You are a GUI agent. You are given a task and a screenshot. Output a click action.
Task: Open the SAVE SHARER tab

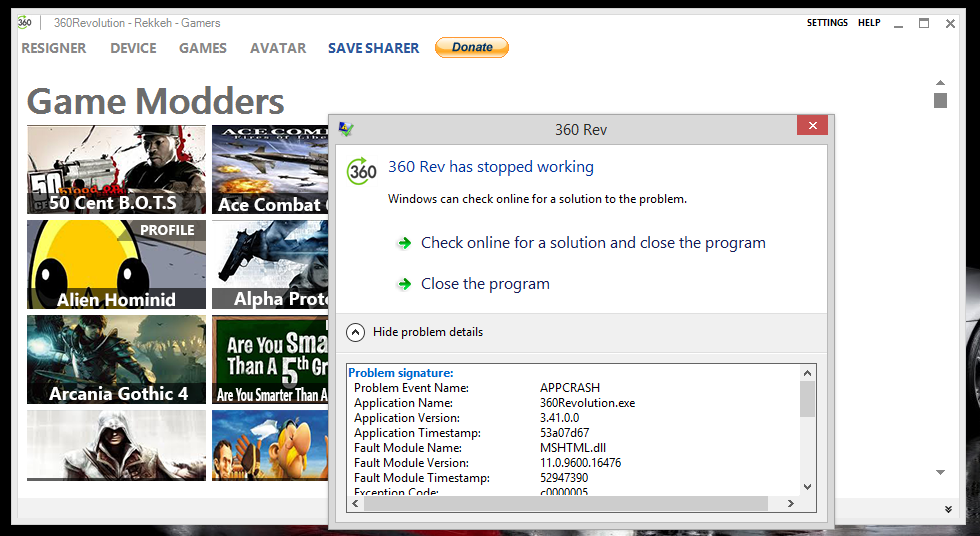373,48
